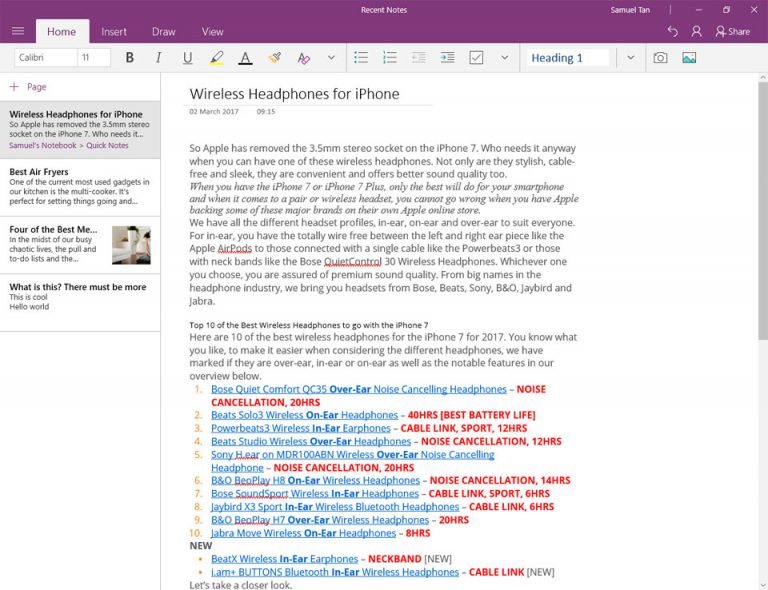768x590 pixels.
Task: Apply numbered list
Action: tap(390, 58)
